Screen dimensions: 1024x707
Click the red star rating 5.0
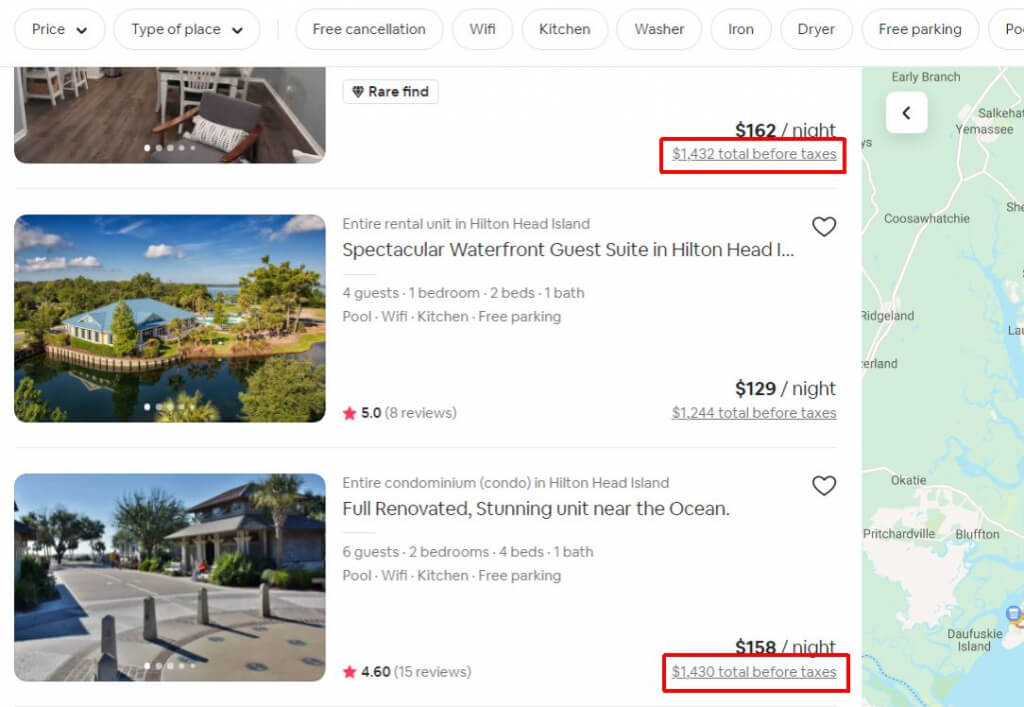[349, 413]
